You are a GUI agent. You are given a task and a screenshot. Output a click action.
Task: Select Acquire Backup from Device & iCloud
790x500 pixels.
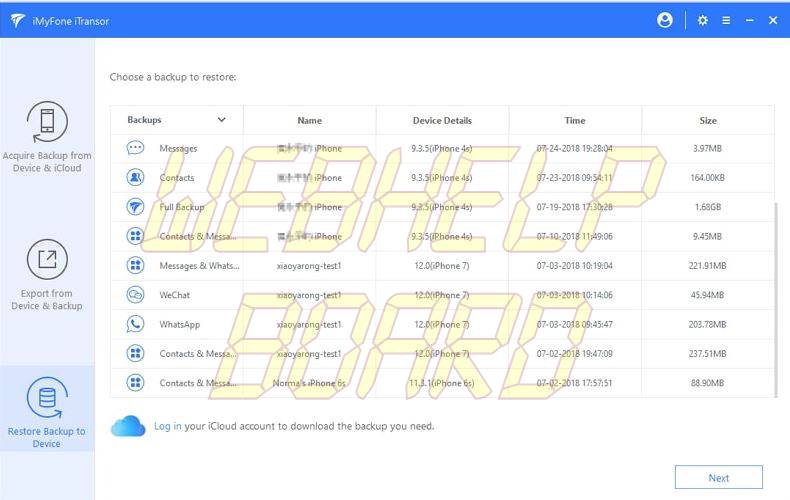47,137
